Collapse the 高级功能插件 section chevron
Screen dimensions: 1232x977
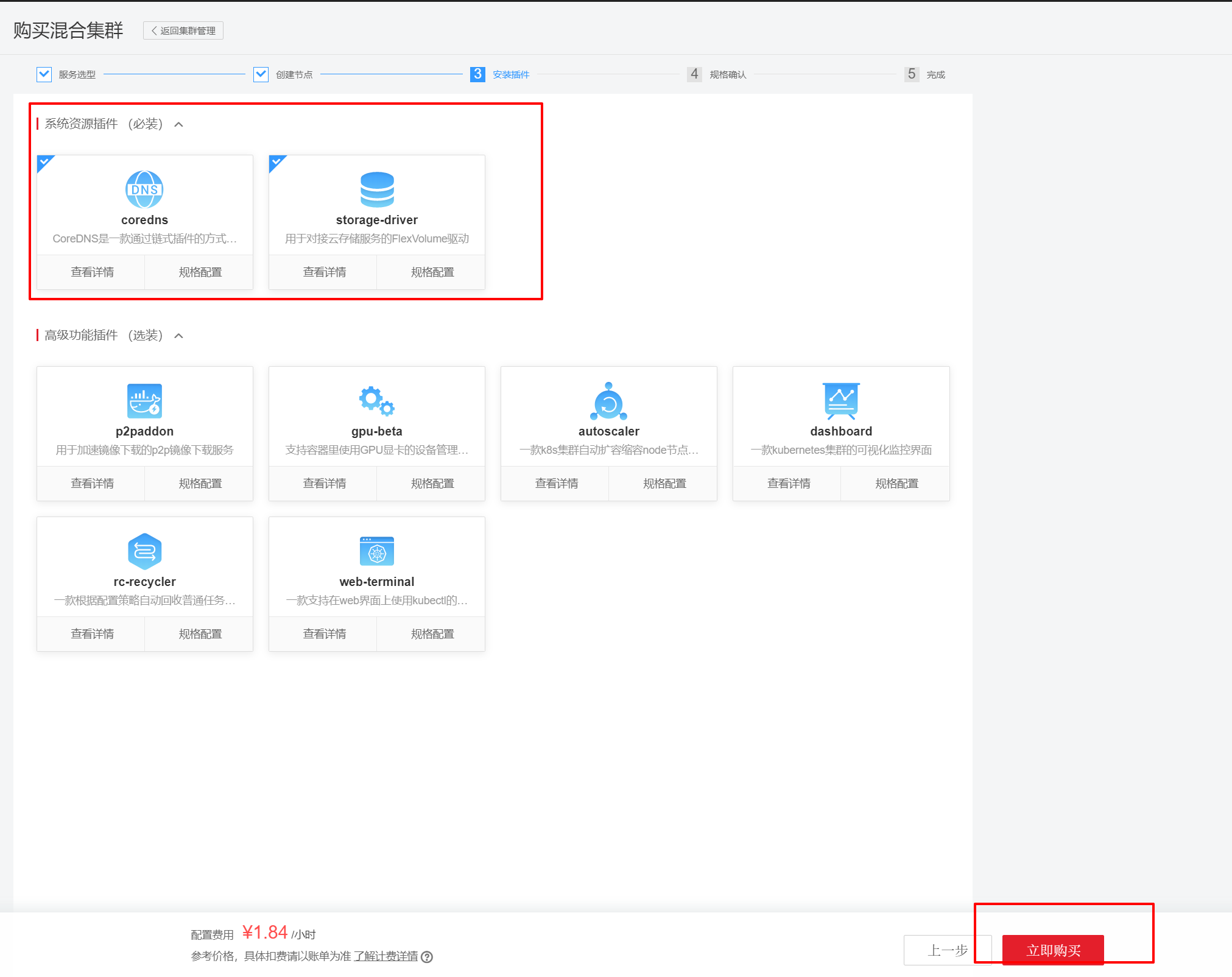coord(178,336)
